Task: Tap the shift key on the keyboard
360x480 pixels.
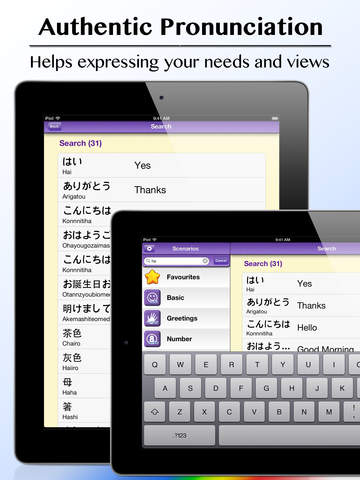Action: click(x=155, y=412)
